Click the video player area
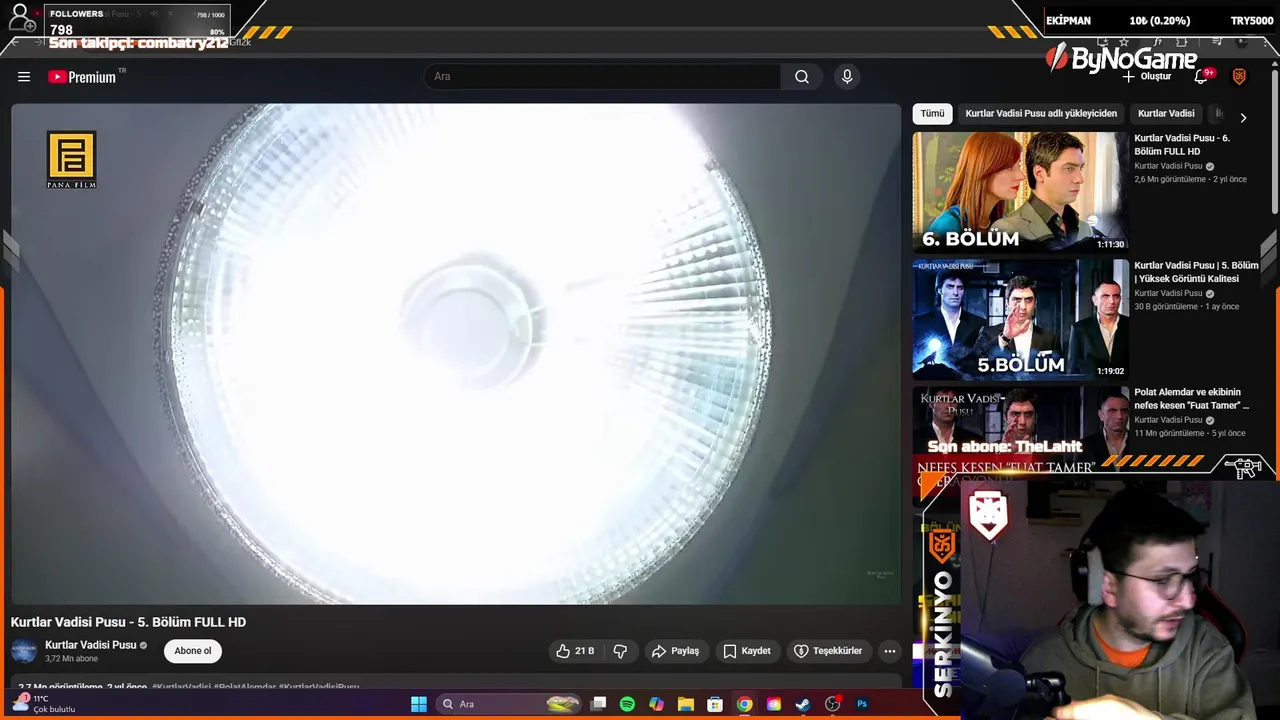The width and height of the screenshot is (1280, 720). [456, 354]
